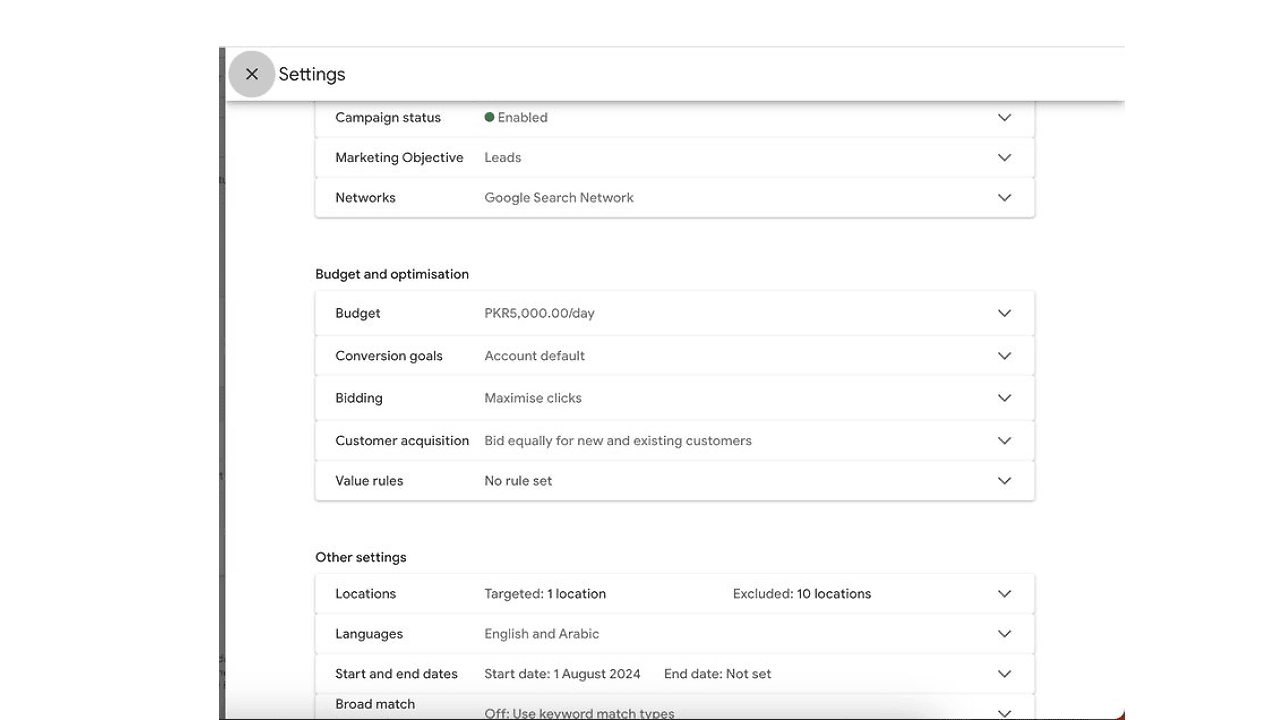
Task: Expand the Customer acquisition chevron
Action: click(x=1004, y=440)
